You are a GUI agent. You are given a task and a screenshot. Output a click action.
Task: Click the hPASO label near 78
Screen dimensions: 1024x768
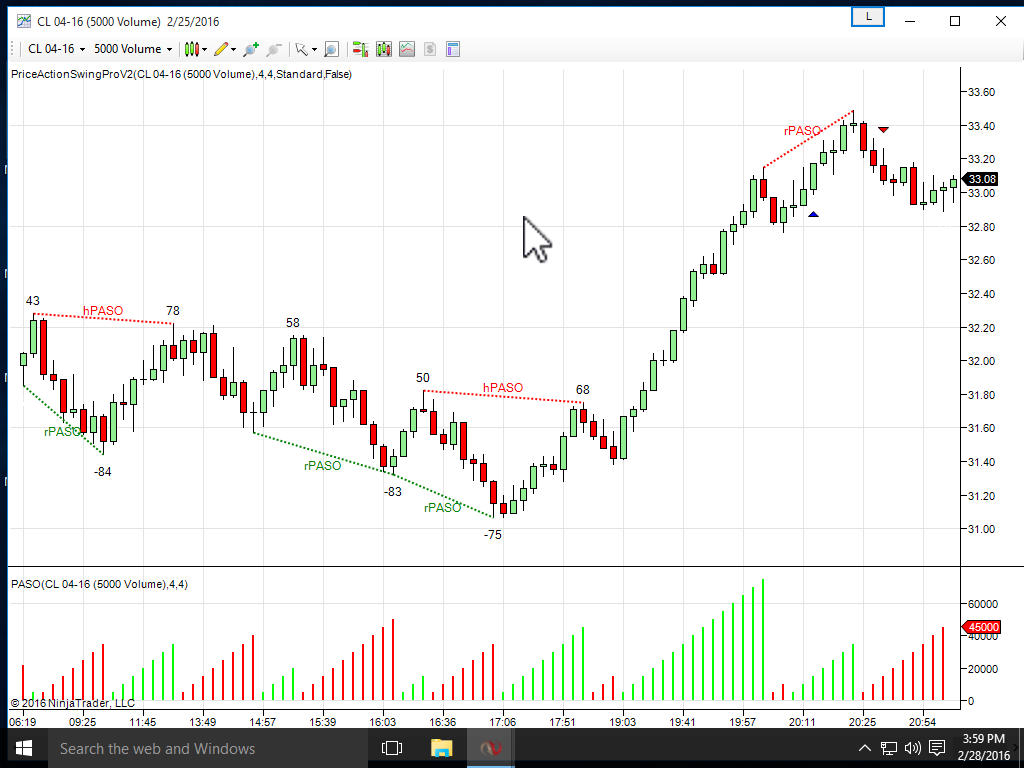(x=103, y=311)
